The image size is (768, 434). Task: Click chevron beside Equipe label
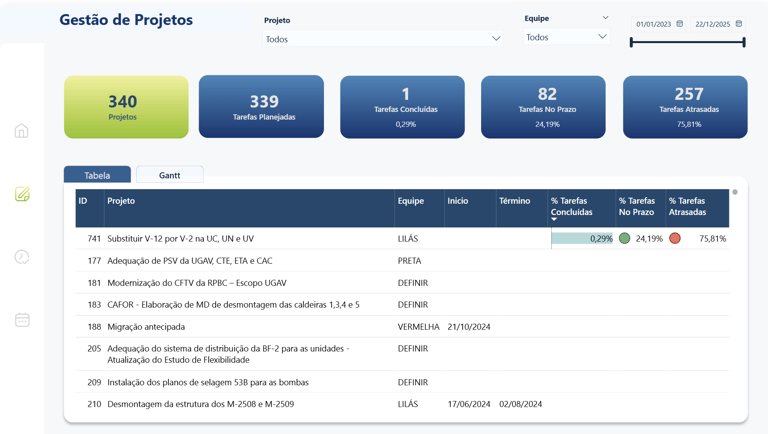[x=605, y=18]
